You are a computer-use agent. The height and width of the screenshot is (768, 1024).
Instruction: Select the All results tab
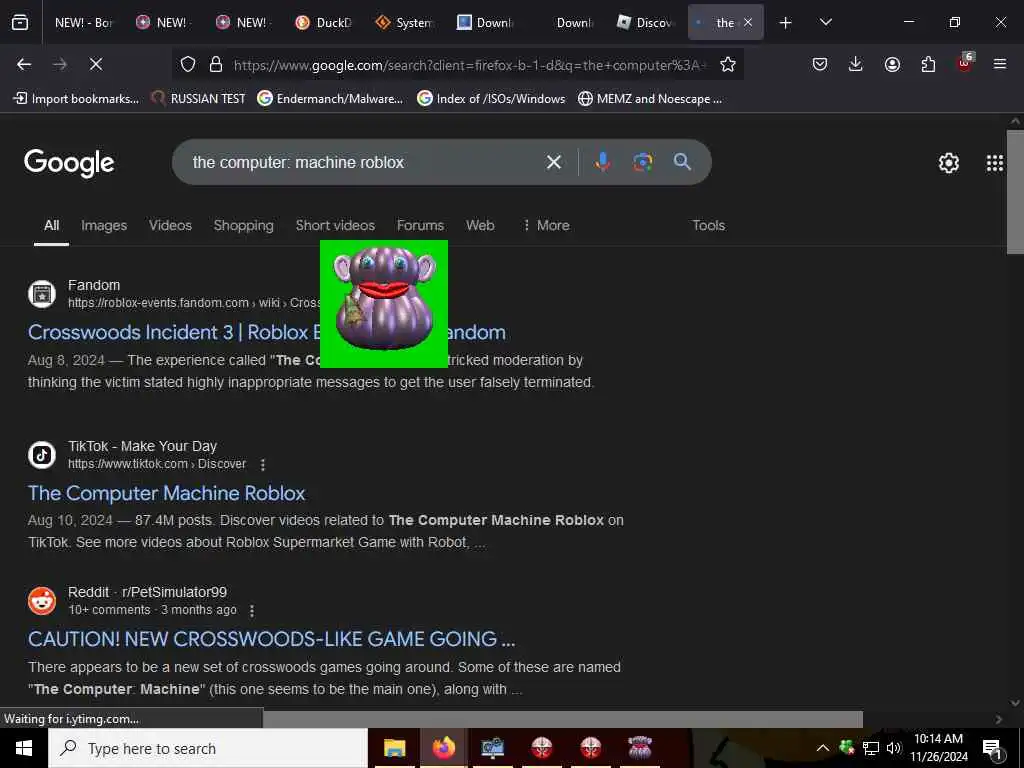[52, 225]
